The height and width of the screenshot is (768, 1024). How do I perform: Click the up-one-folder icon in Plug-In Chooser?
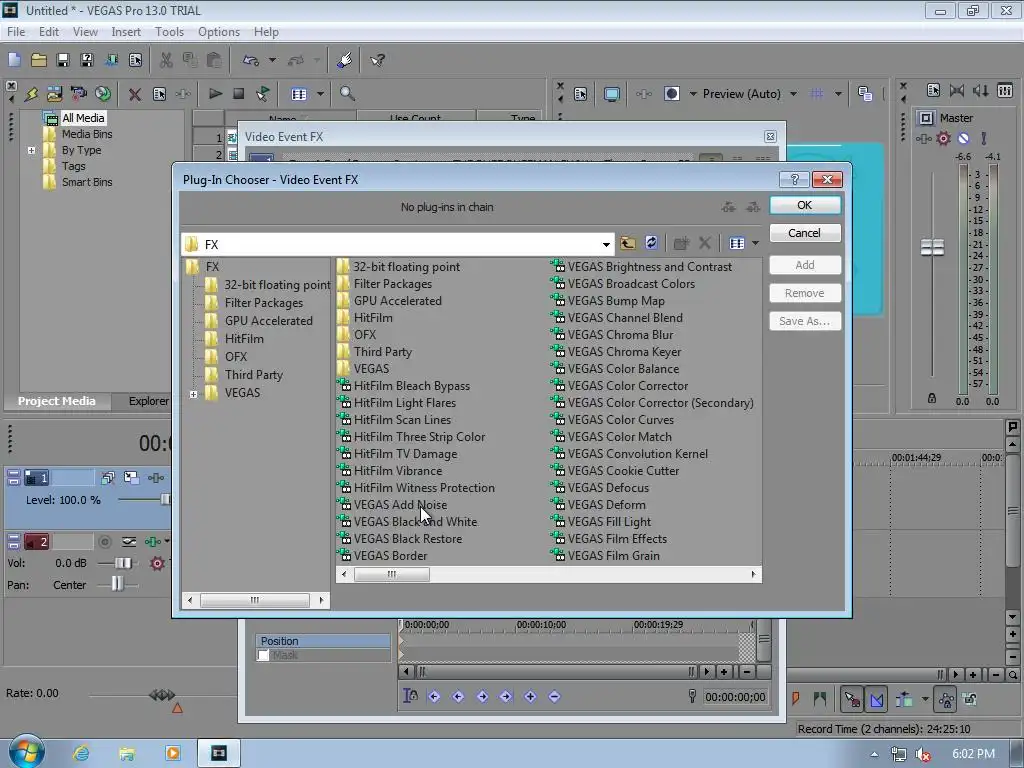click(x=628, y=243)
